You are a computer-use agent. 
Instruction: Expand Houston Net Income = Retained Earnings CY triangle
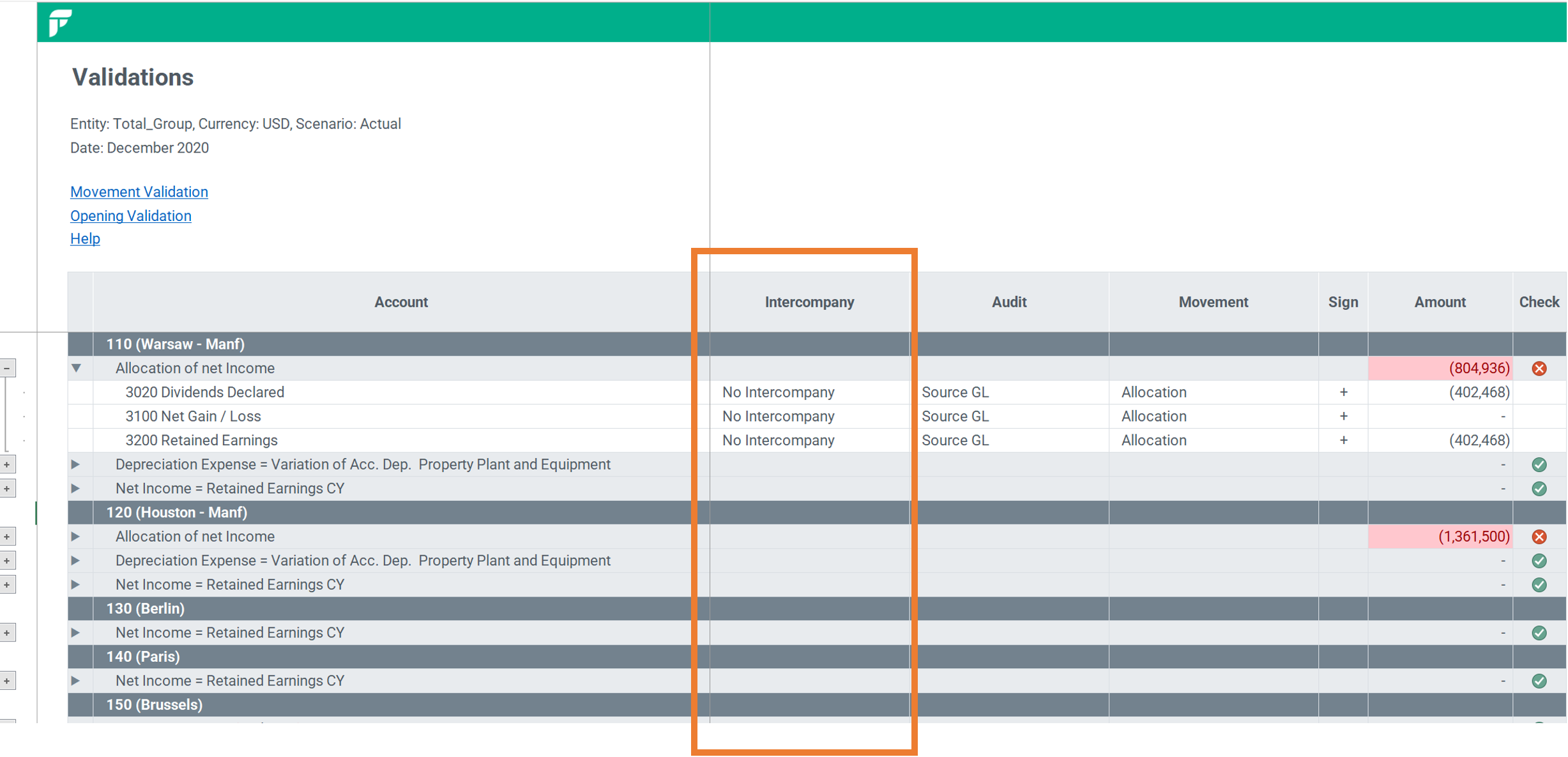(x=75, y=585)
